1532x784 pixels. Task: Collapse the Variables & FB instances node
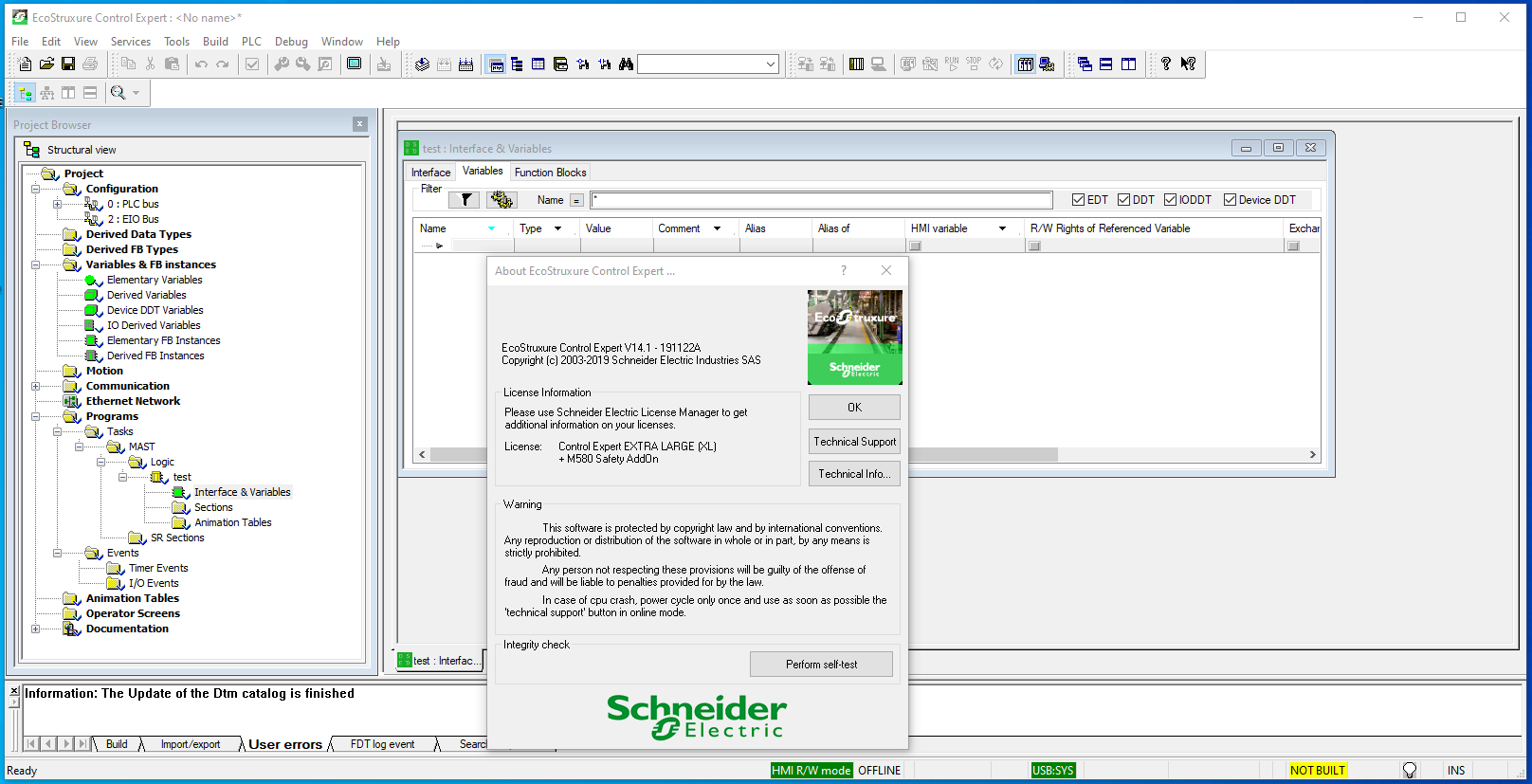(36, 264)
